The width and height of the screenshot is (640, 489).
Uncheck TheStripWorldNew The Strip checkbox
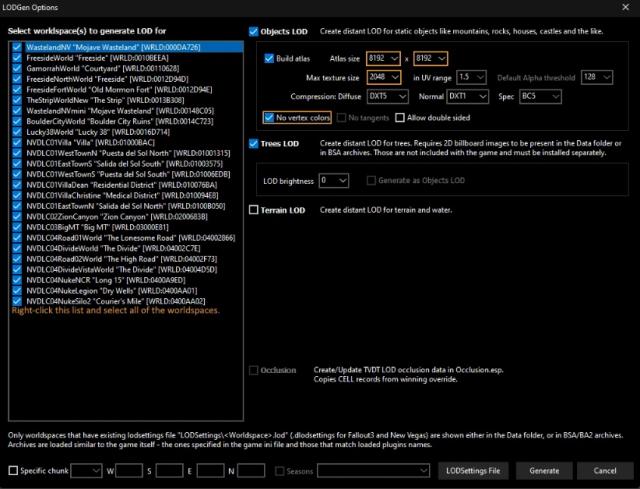point(17,100)
